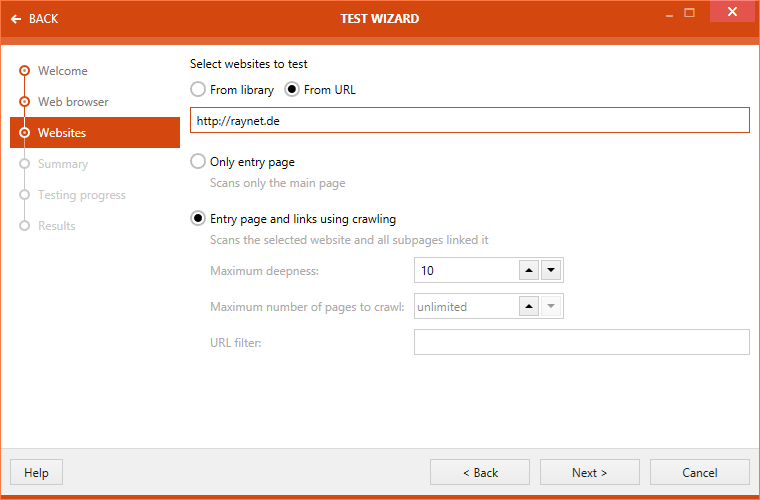Viewport: 760px width, 500px height.
Task: Increase Maximum deepness with up arrow
Action: 529,271
